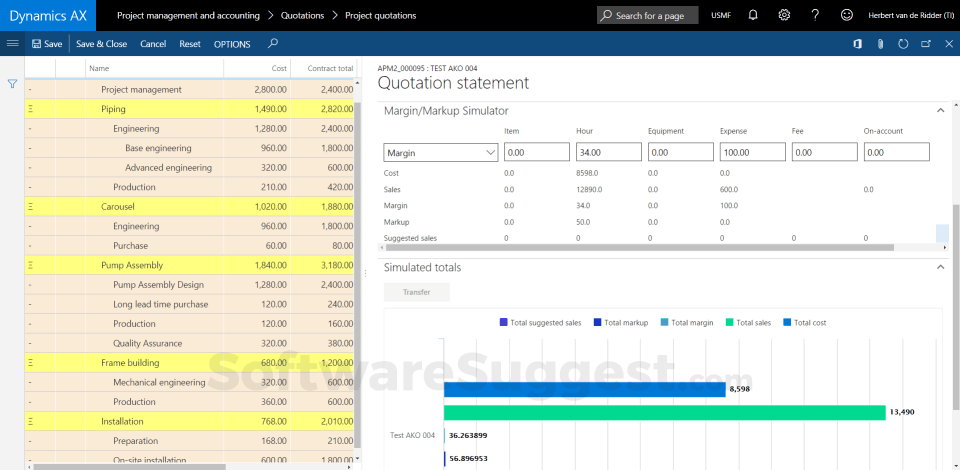Open the filter pane funnel icon
This screenshot has height=470, width=960.
tap(12, 84)
